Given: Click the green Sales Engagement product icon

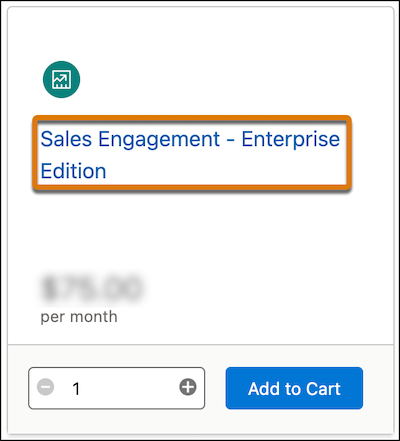Looking at the screenshot, I should tap(61, 79).
